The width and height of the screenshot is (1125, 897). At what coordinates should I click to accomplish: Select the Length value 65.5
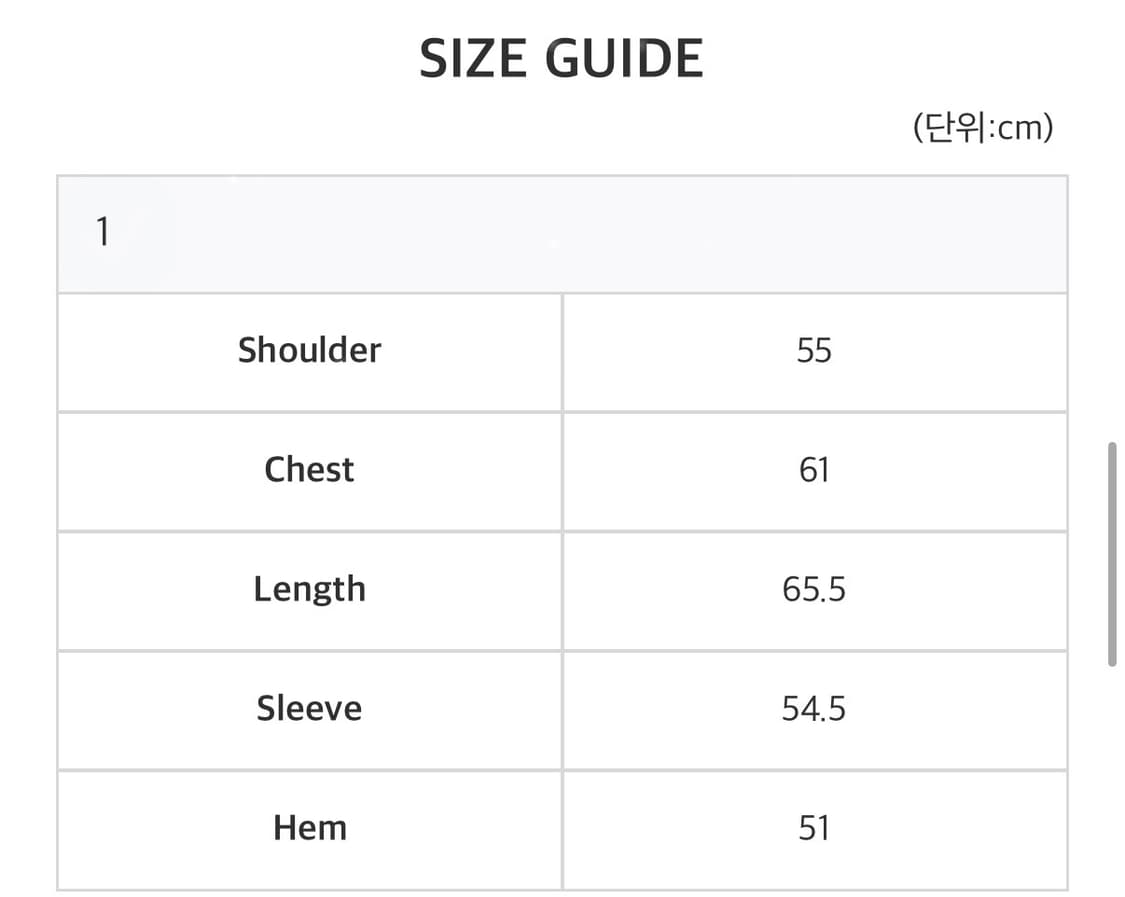(814, 589)
